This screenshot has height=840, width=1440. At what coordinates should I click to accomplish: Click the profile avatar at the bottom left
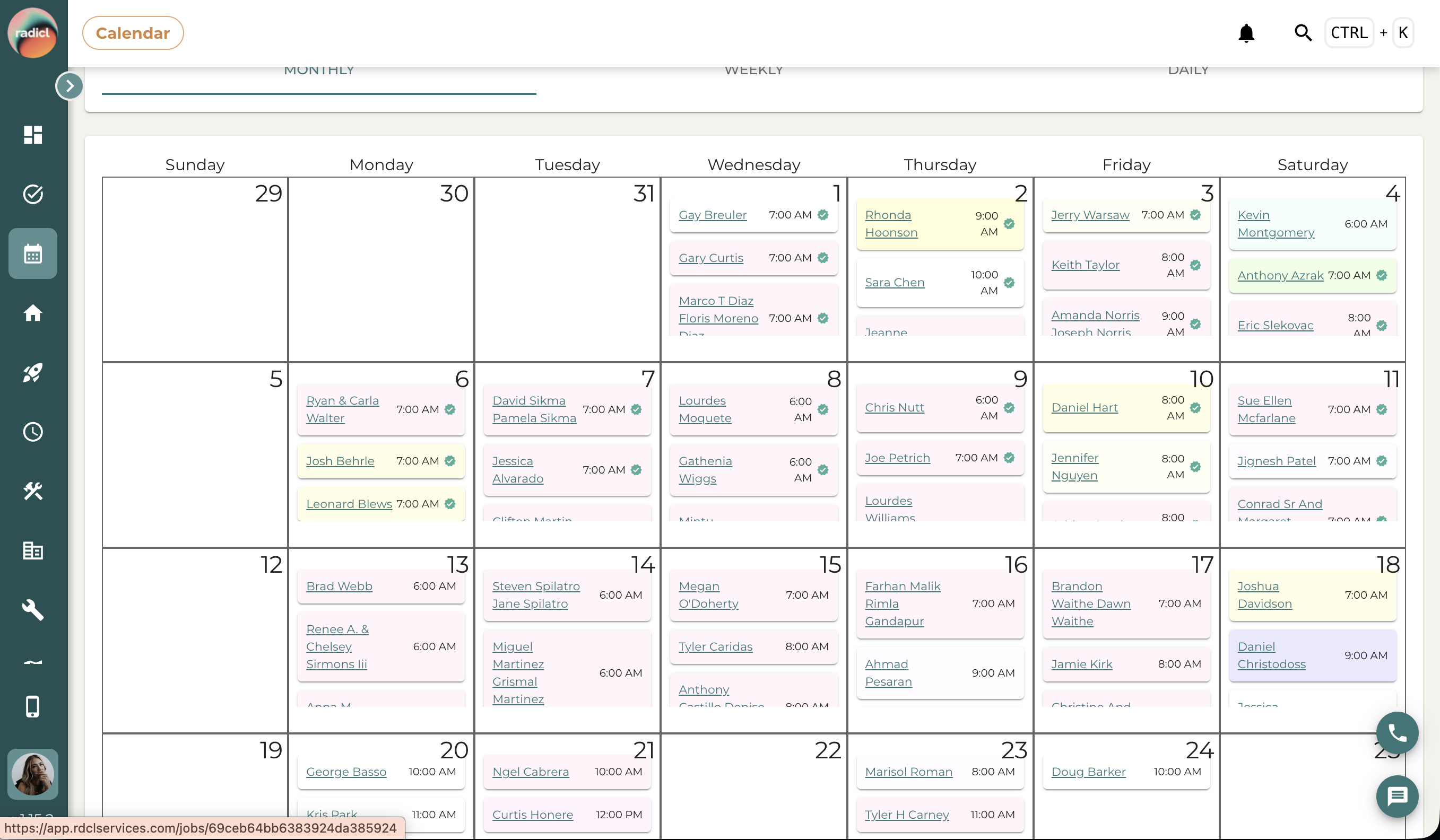[x=32, y=774]
